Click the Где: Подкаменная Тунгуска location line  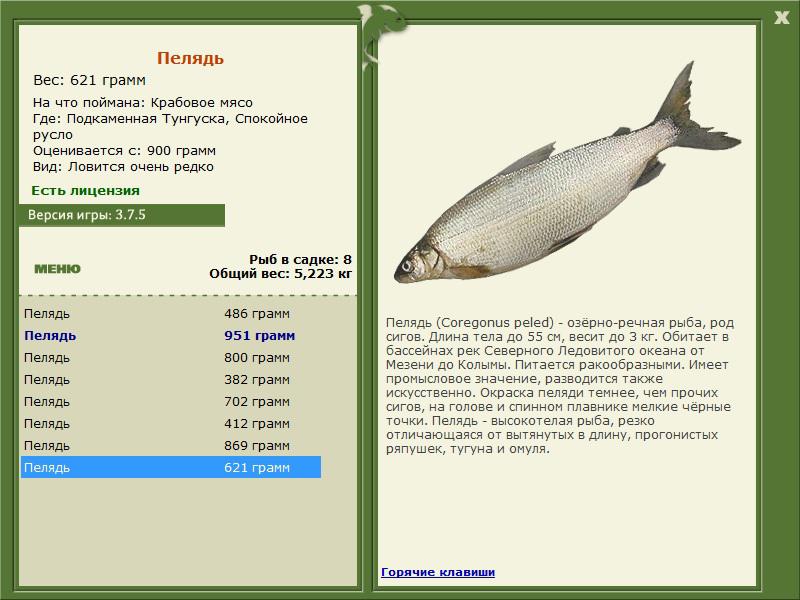click(170, 127)
